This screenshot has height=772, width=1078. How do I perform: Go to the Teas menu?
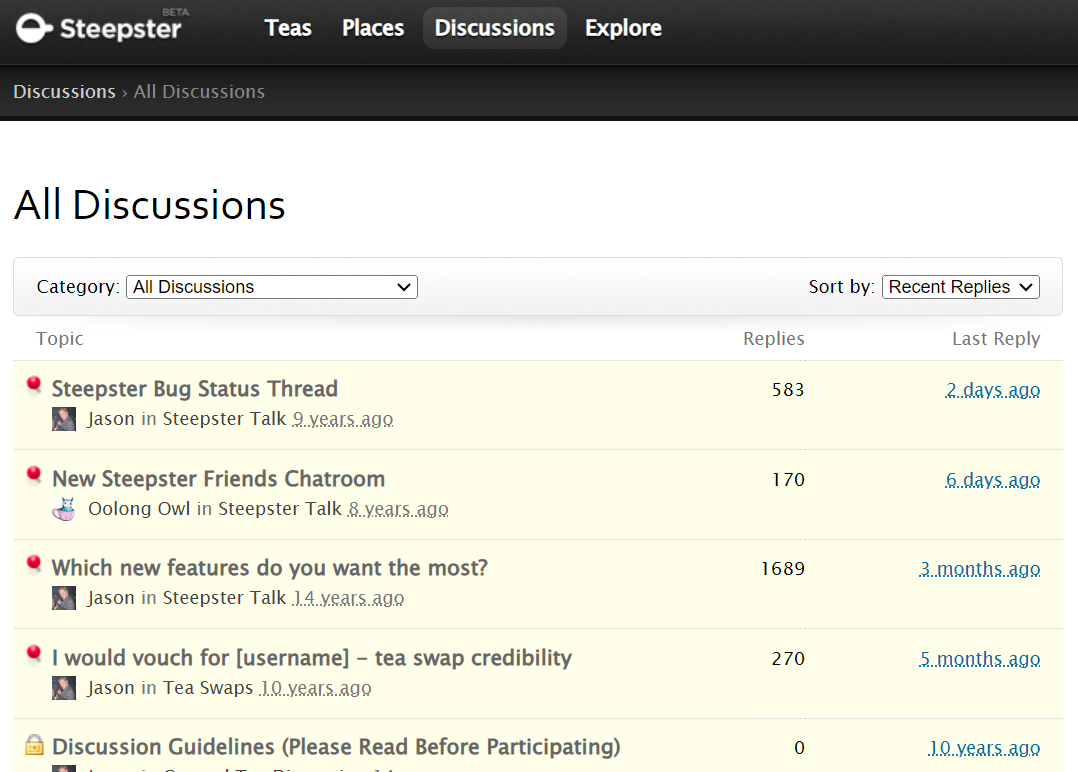pos(288,28)
